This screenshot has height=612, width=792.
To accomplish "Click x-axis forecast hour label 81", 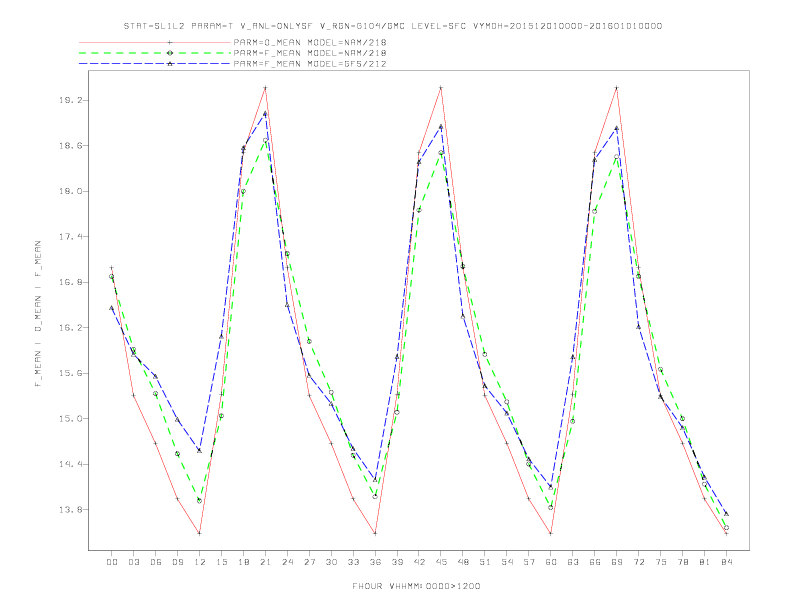I will pyautogui.click(x=705, y=562).
